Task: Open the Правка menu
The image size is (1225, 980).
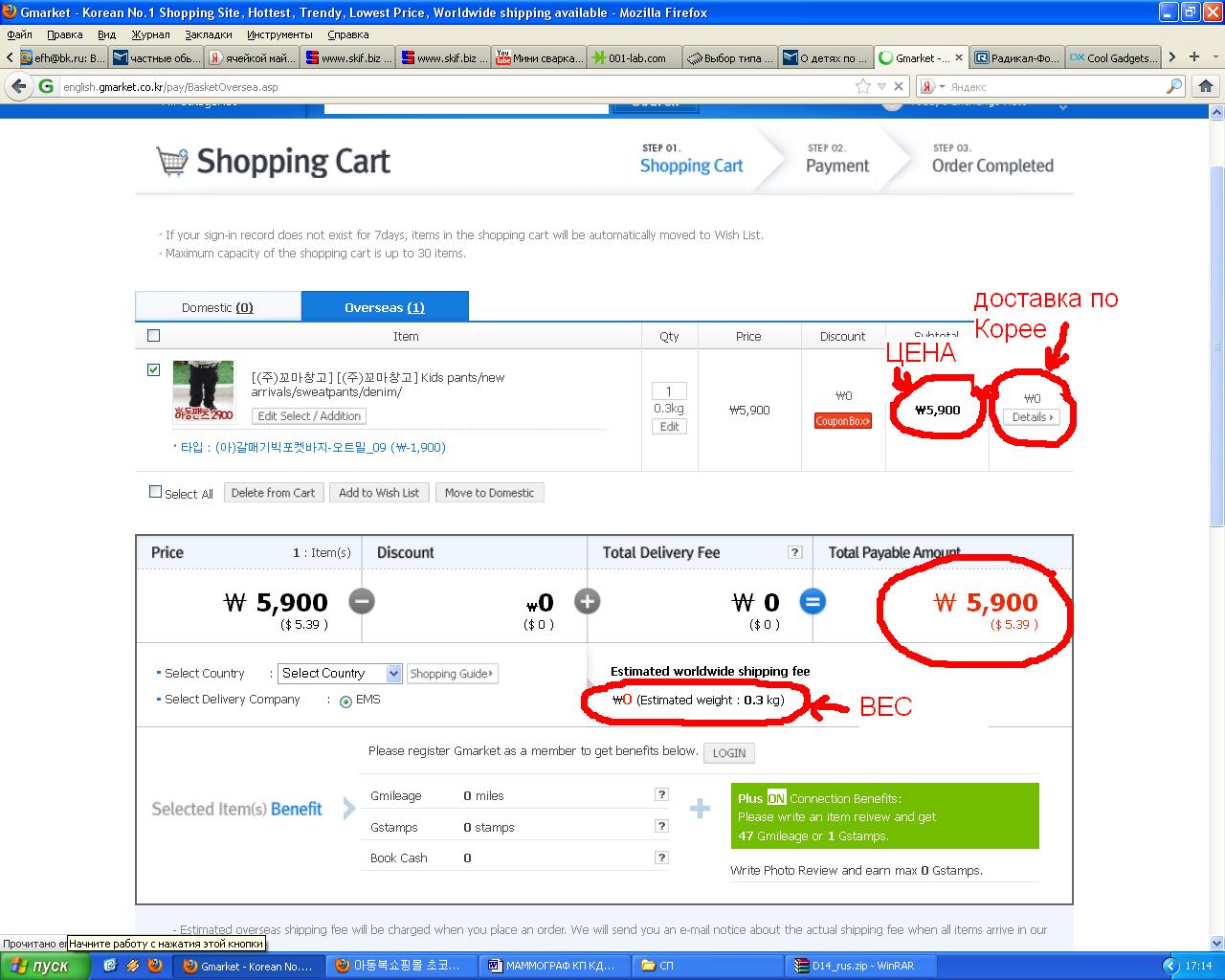Action: click(x=64, y=34)
